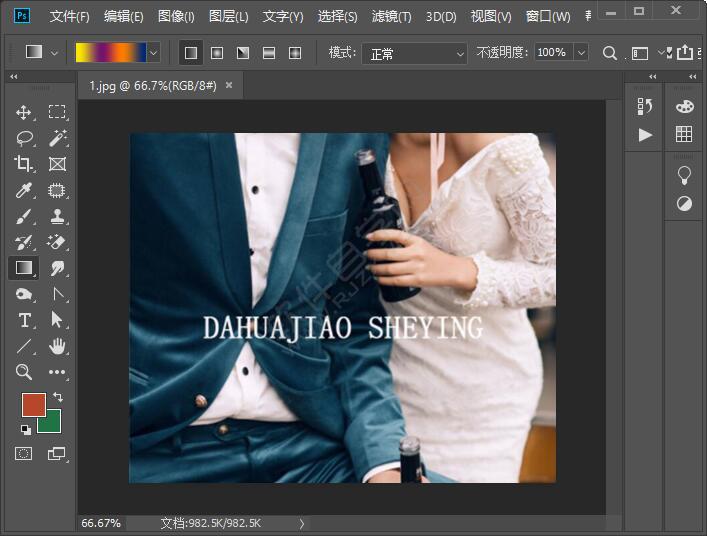Select the Magic Wand tool

tap(57, 138)
